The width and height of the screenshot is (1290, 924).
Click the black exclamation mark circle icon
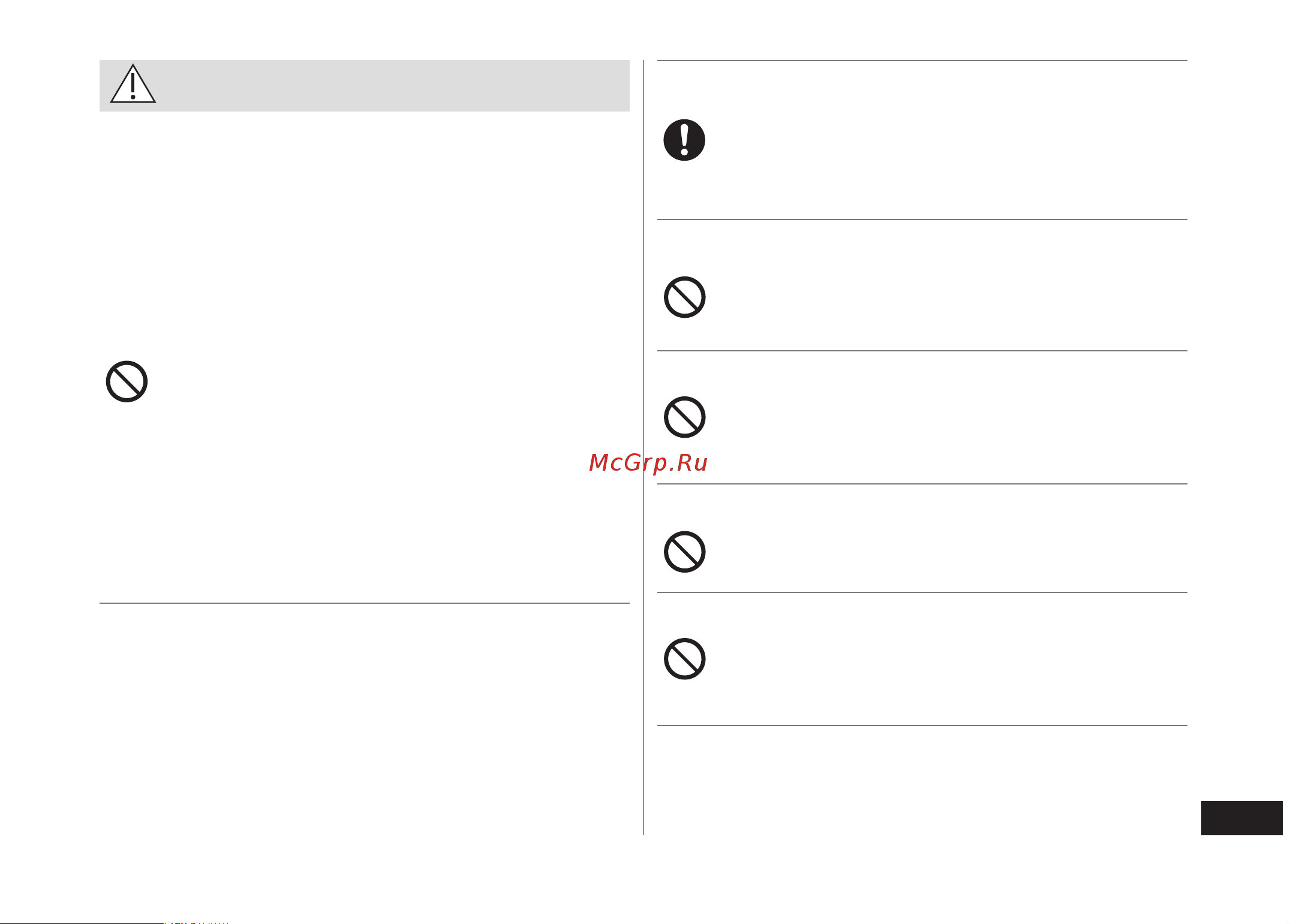pyautogui.click(x=684, y=140)
